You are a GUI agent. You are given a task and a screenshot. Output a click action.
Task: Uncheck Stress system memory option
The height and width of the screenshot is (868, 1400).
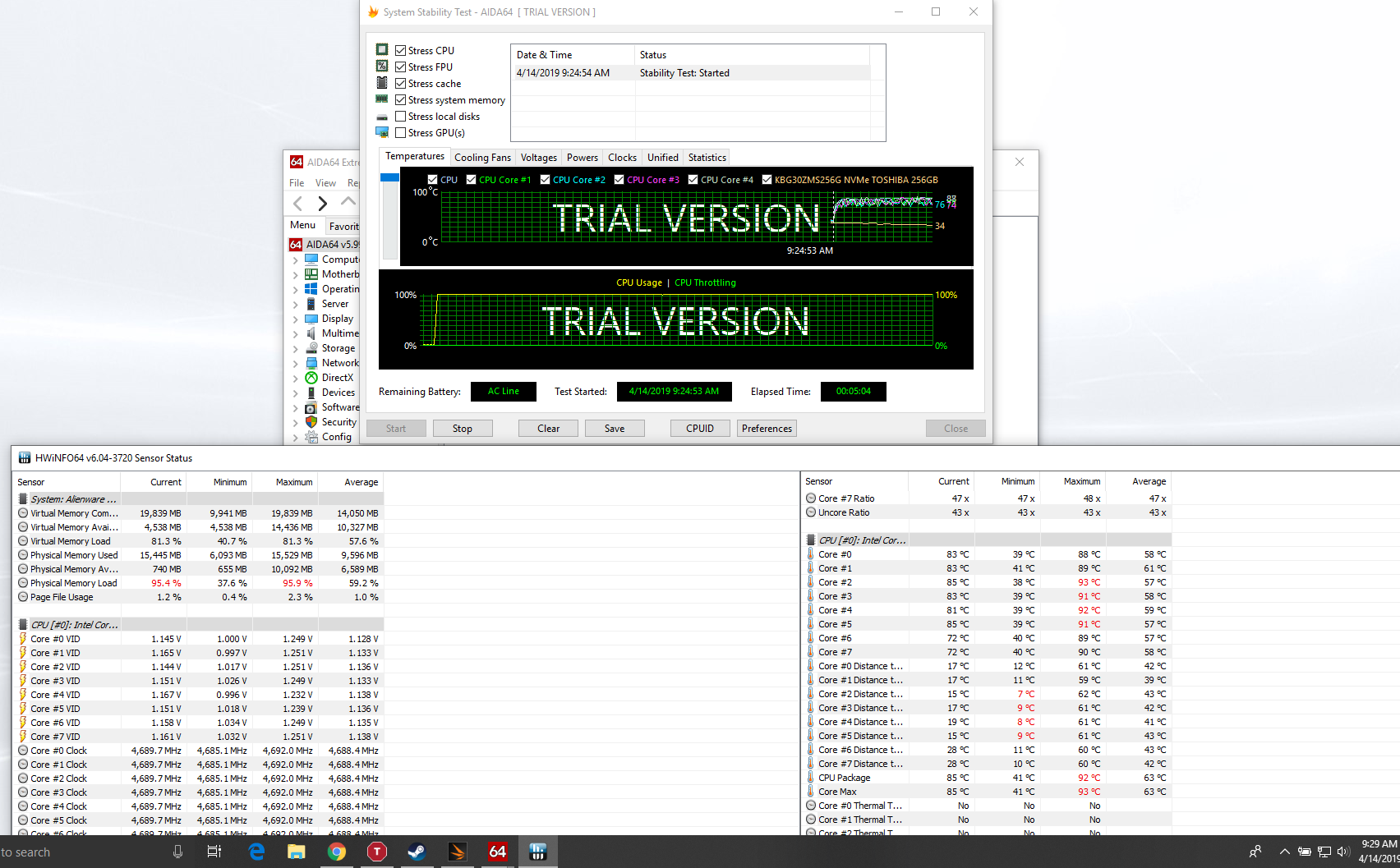[x=401, y=100]
